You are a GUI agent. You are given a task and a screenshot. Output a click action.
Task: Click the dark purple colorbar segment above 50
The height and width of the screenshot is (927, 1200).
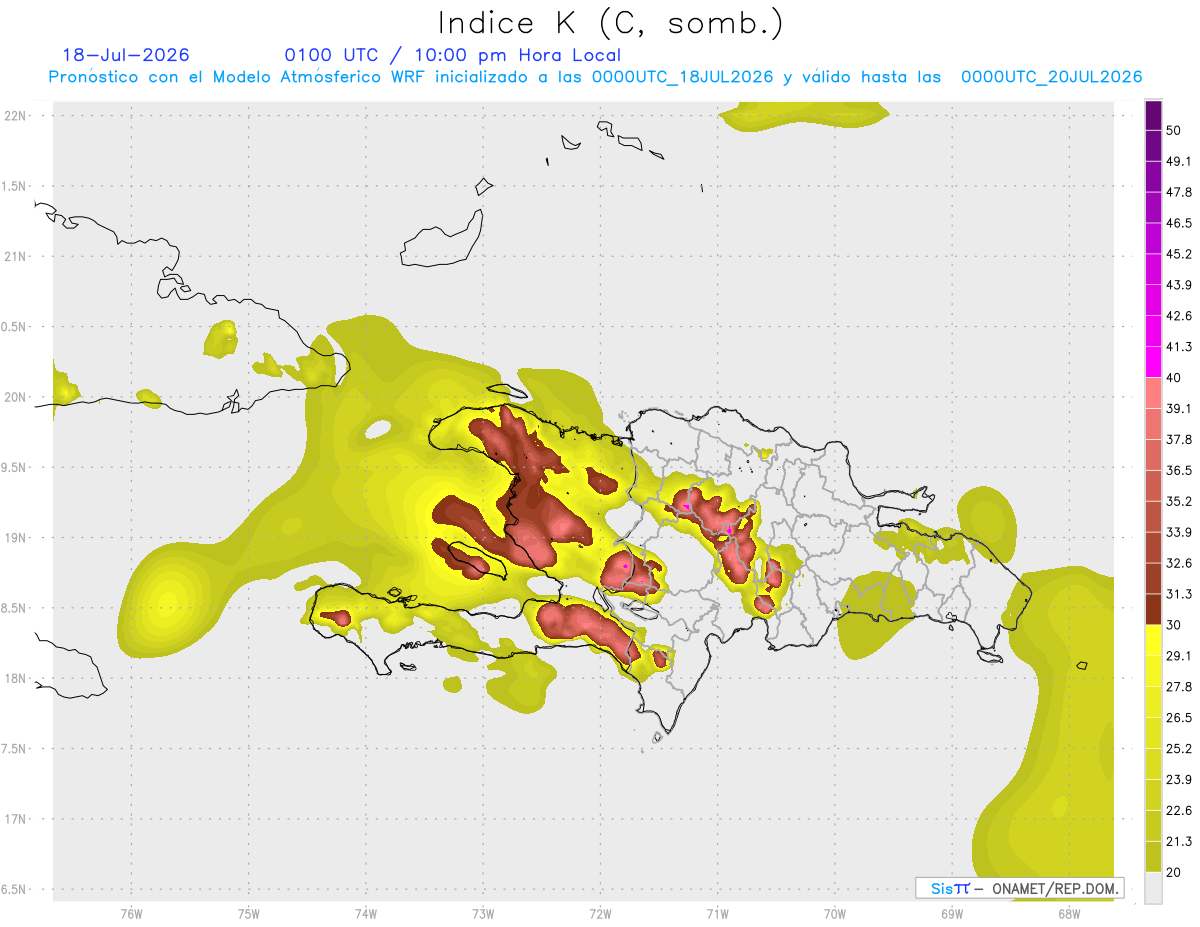click(1153, 115)
